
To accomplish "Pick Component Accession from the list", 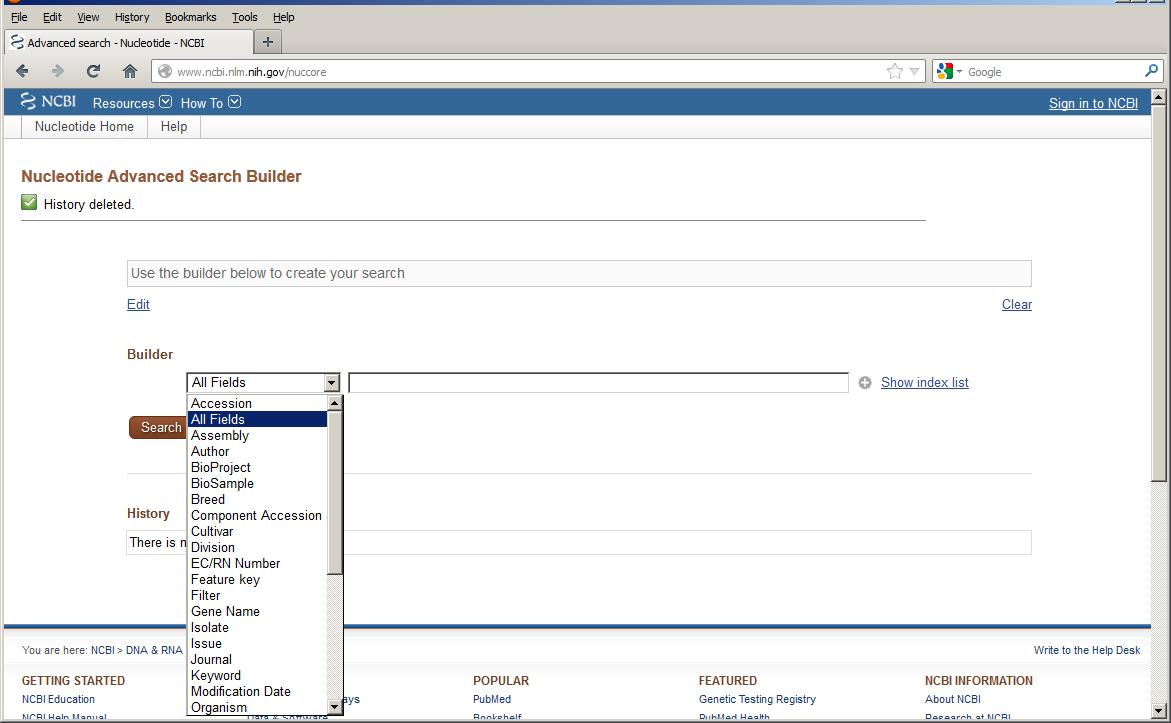I will 258,515.
